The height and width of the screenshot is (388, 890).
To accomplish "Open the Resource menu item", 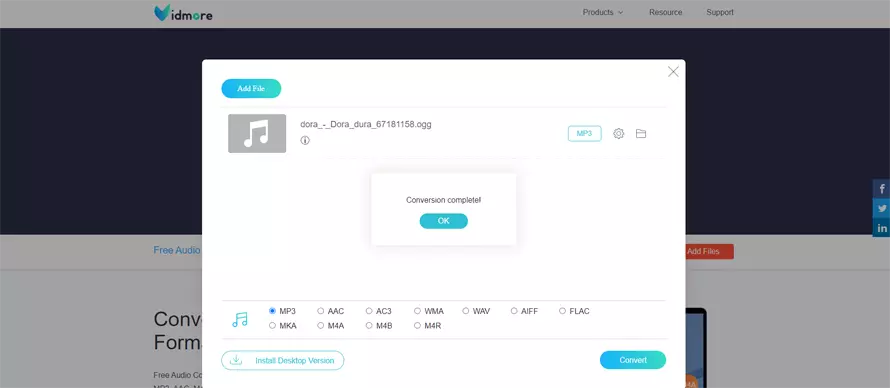I will coord(665,12).
